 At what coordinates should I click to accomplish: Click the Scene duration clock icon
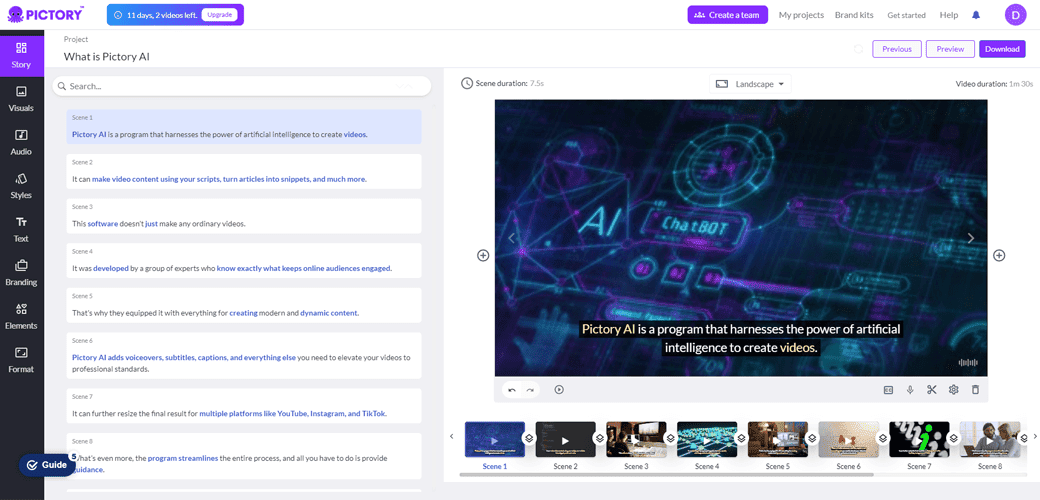467,84
